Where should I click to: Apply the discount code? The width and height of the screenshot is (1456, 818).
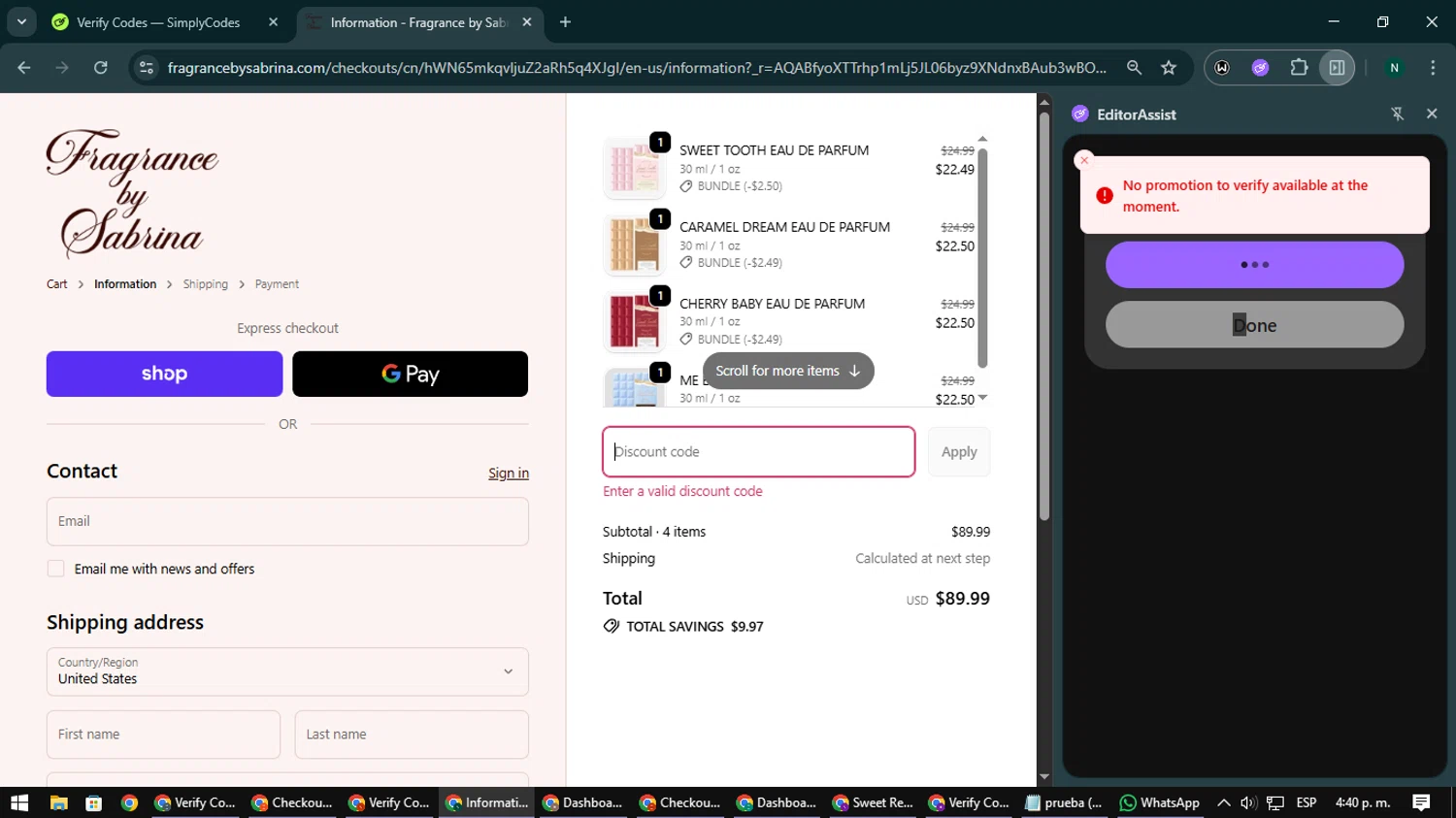959,452
